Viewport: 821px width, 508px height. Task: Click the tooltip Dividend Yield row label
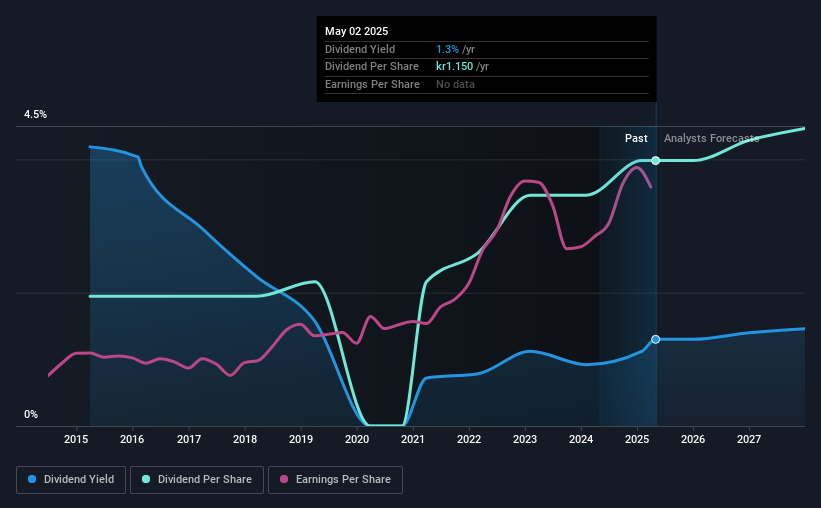click(x=360, y=49)
